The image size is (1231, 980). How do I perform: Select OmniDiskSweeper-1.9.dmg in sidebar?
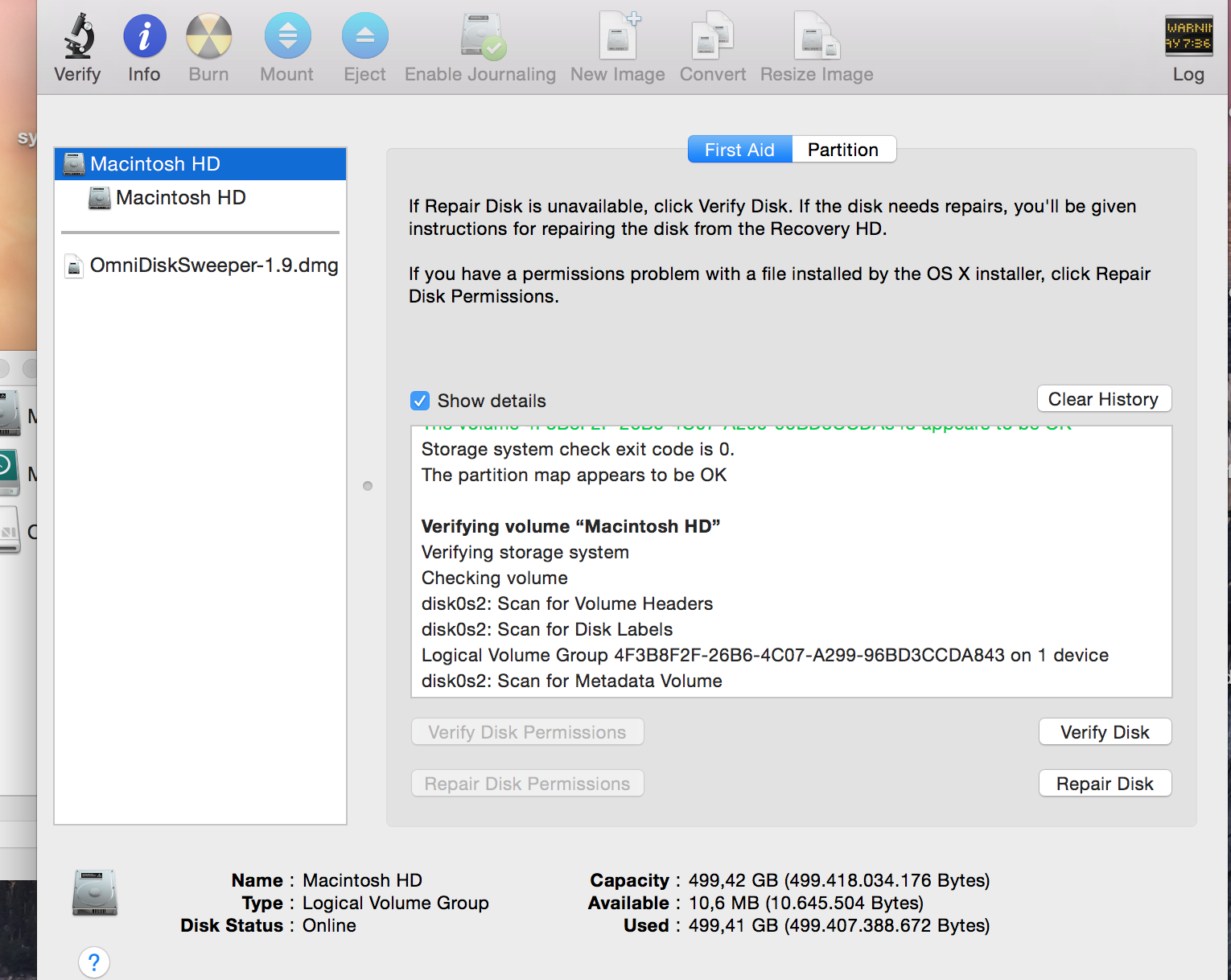coord(200,266)
